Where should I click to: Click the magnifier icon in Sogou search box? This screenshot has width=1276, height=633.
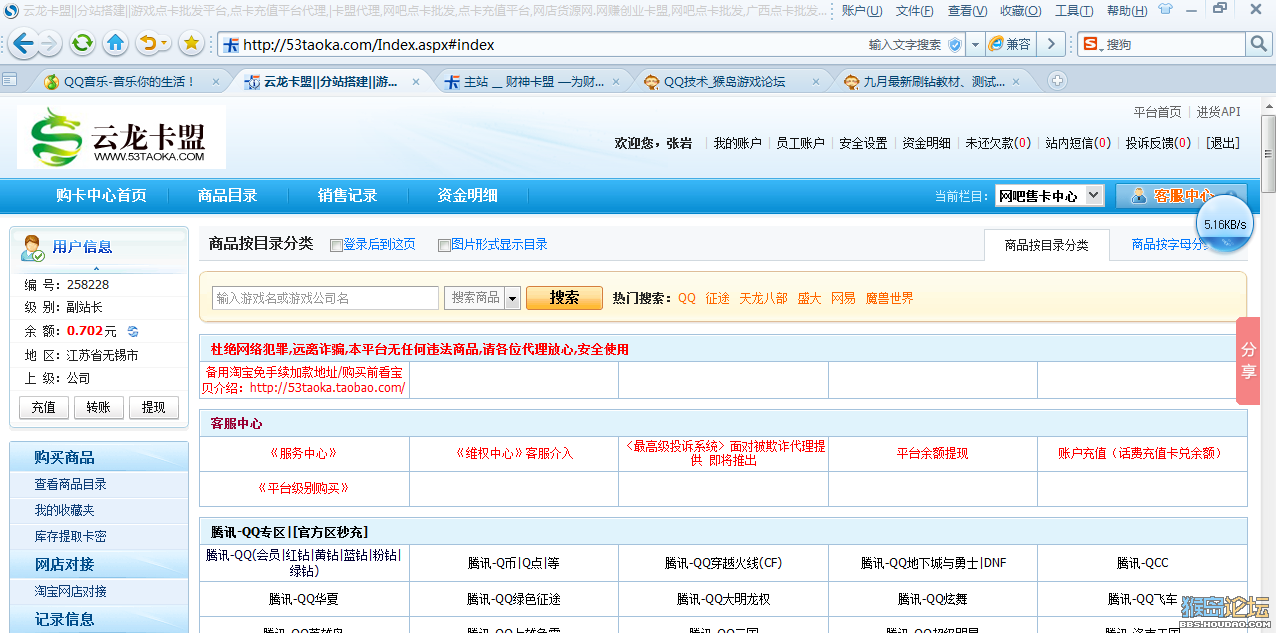point(1258,45)
